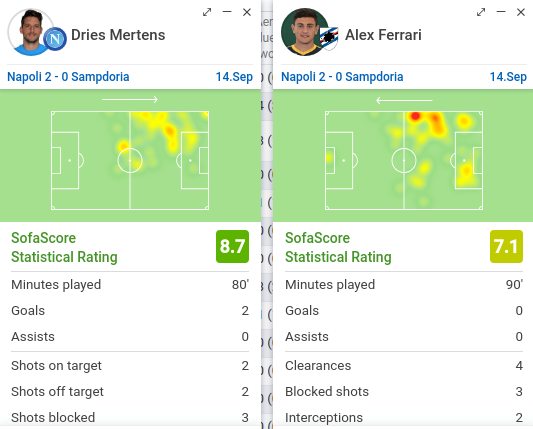Viewport: 533px width, 429px height.
Task: Minimize the Dries Mertens panel
Action: click(x=227, y=12)
